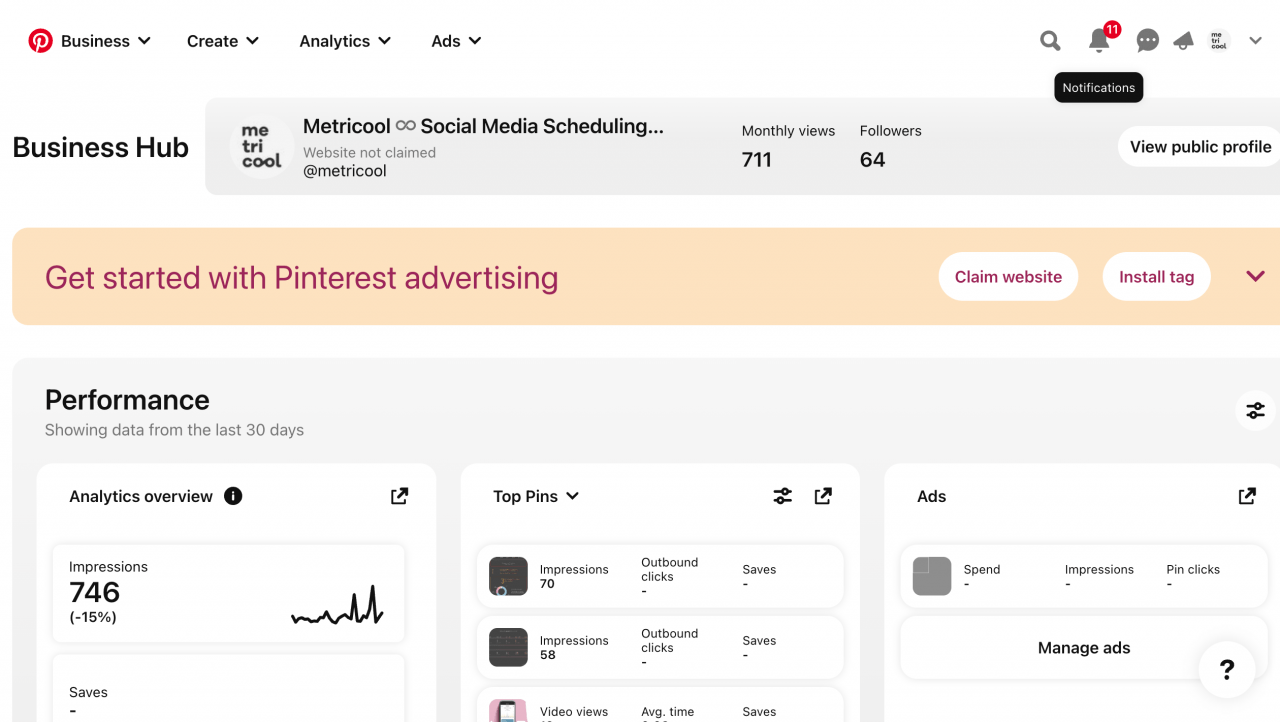Click the Claim website button
Screen dimensions: 1280x722
(1008, 277)
